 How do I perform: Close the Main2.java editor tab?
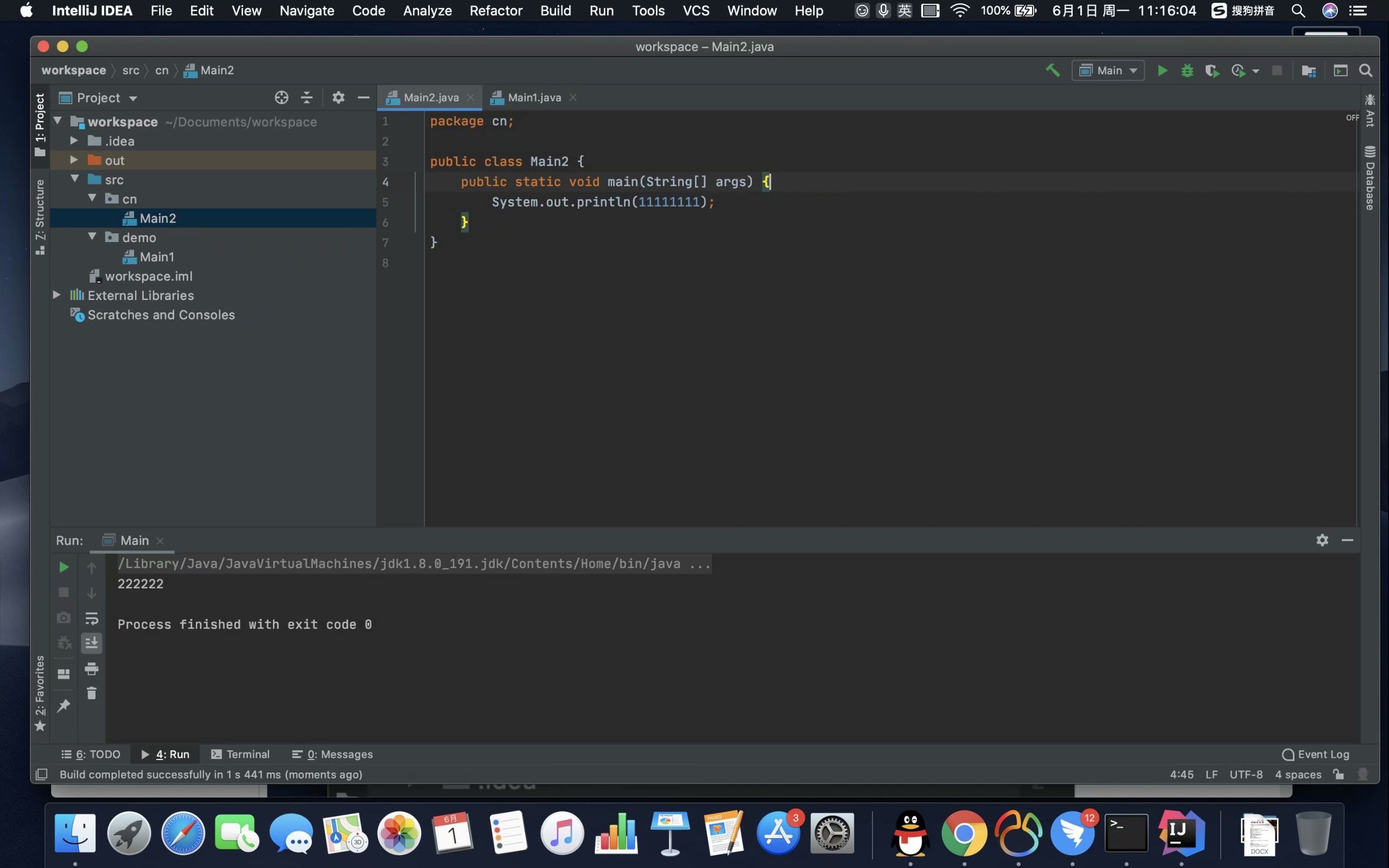[470, 98]
